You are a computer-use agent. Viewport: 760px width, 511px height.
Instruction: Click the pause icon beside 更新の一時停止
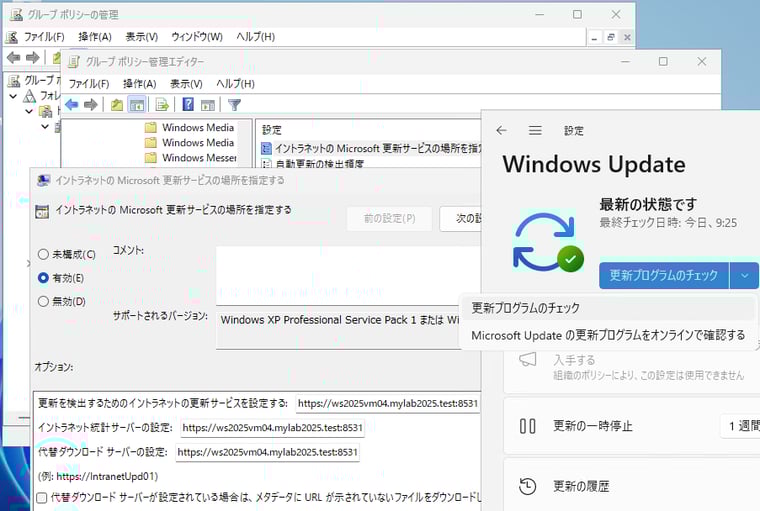pos(527,426)
